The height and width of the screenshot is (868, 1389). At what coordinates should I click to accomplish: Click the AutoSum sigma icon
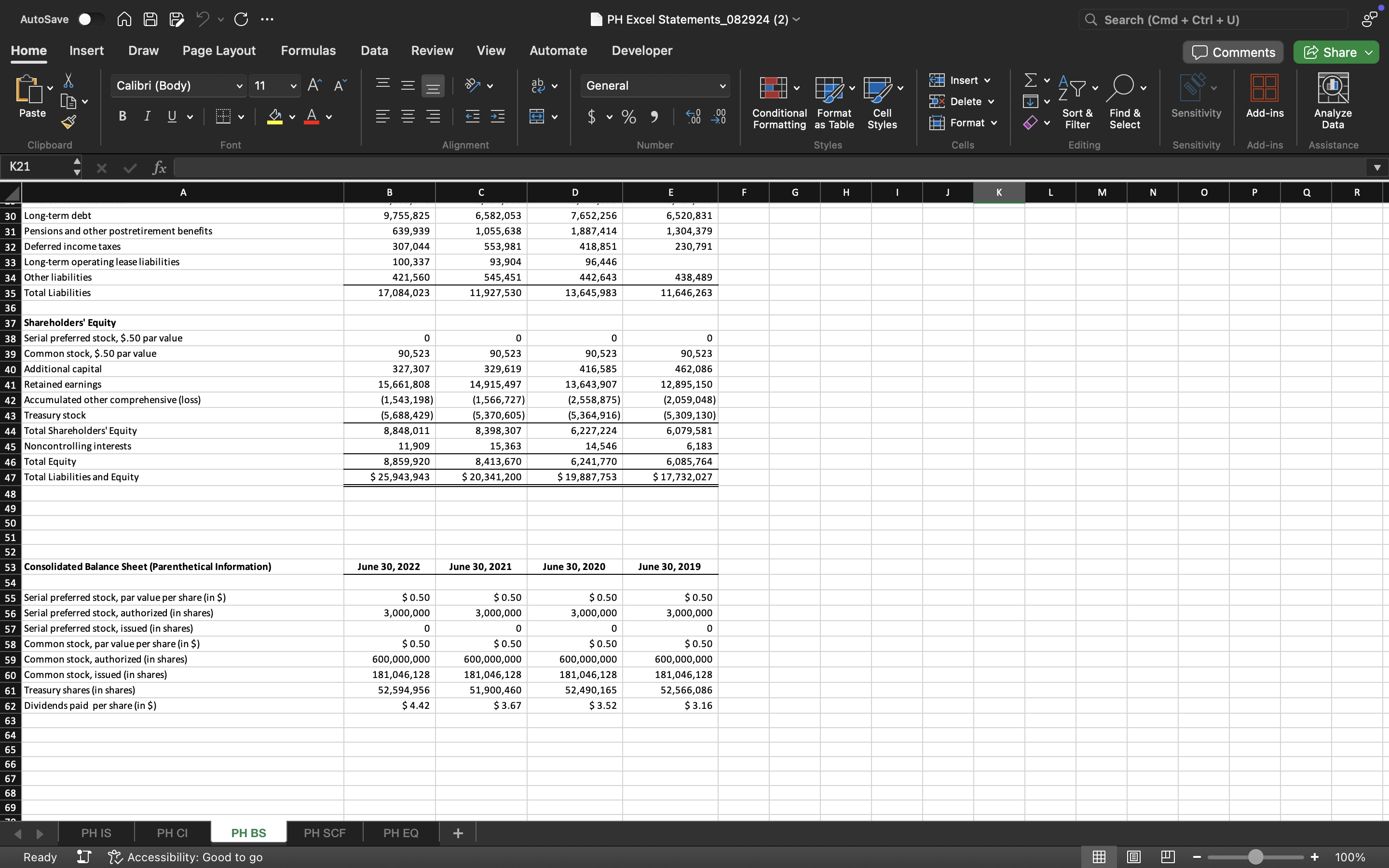(1030, 80)
